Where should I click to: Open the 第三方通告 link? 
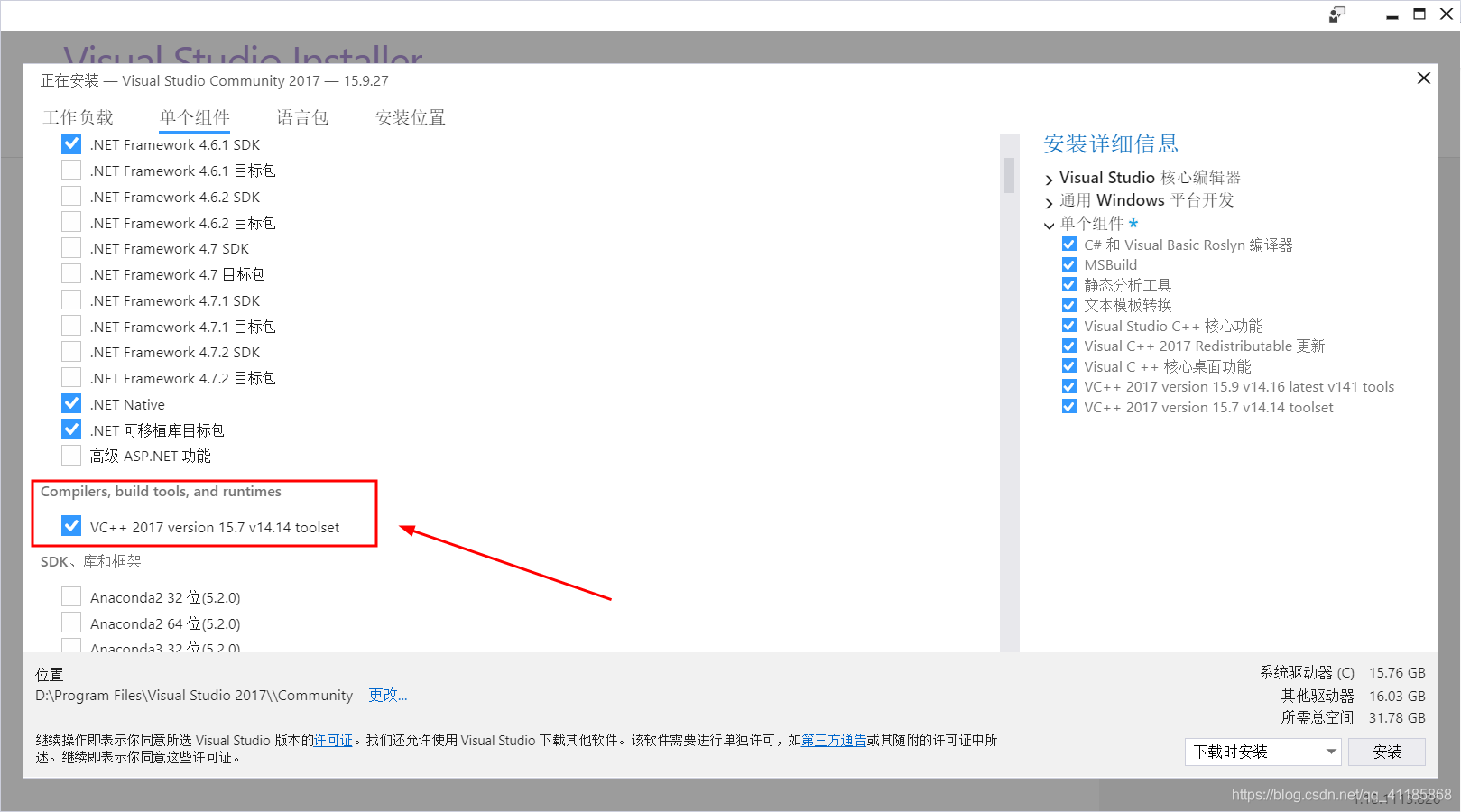834,741
